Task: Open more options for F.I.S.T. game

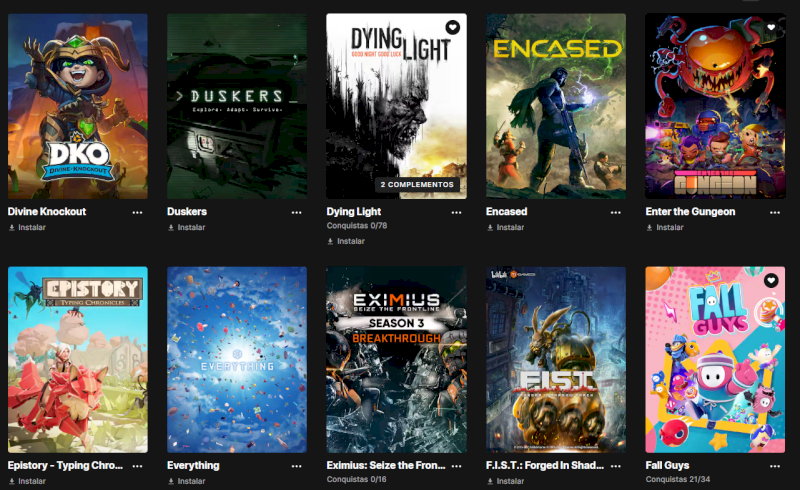Action: click(x=616, y=466)
